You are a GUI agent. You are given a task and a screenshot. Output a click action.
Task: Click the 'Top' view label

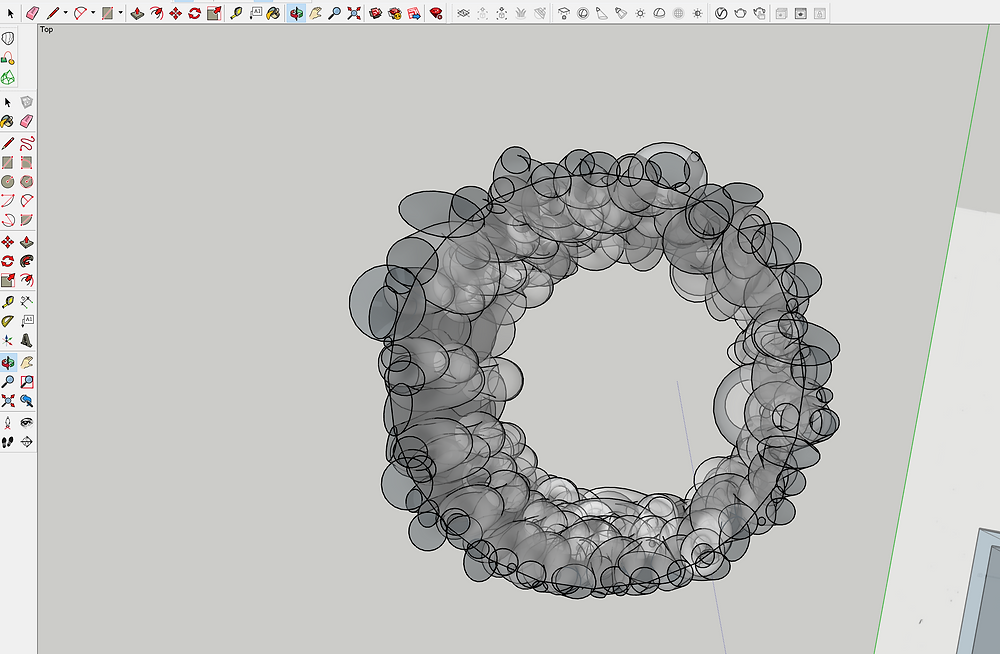[47, 29]
